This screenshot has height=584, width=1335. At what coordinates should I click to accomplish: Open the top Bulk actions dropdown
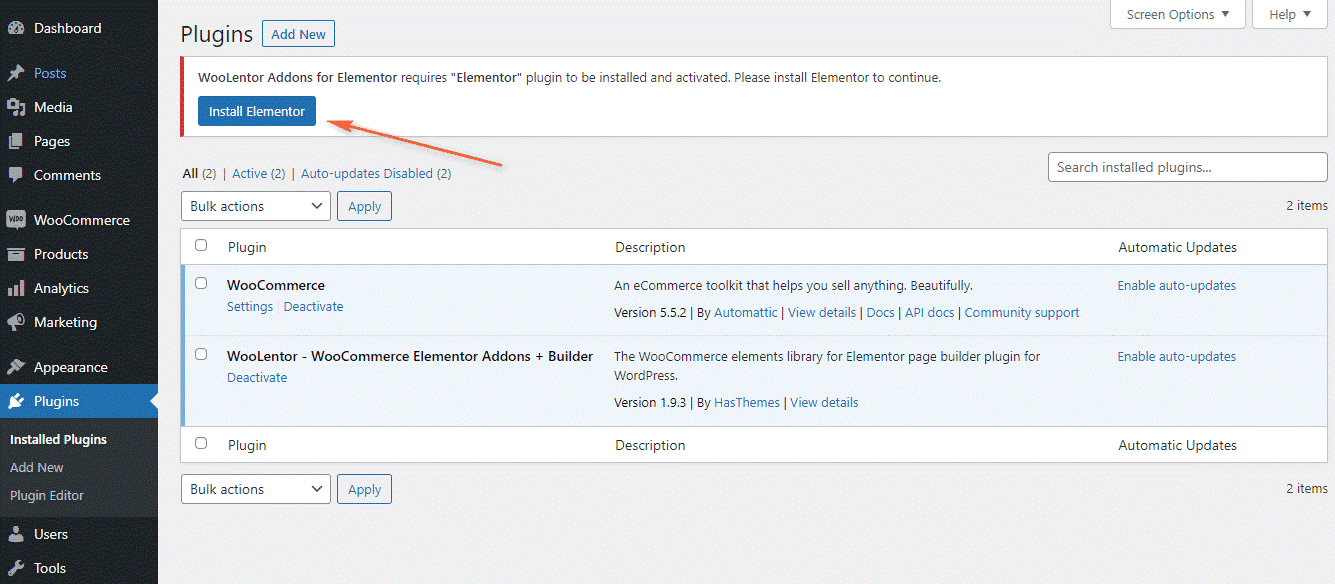coord(256,206)
